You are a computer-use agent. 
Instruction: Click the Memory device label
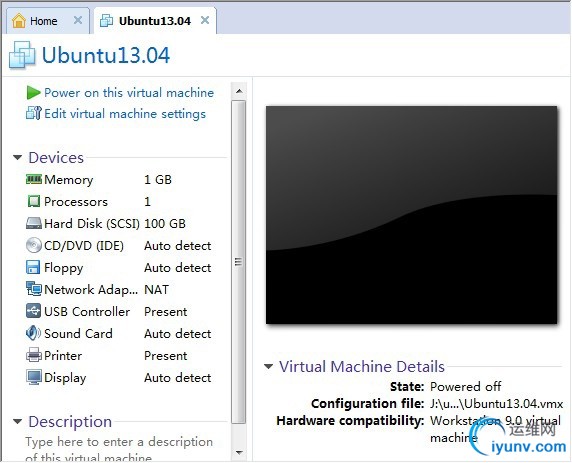coord(69,180)
